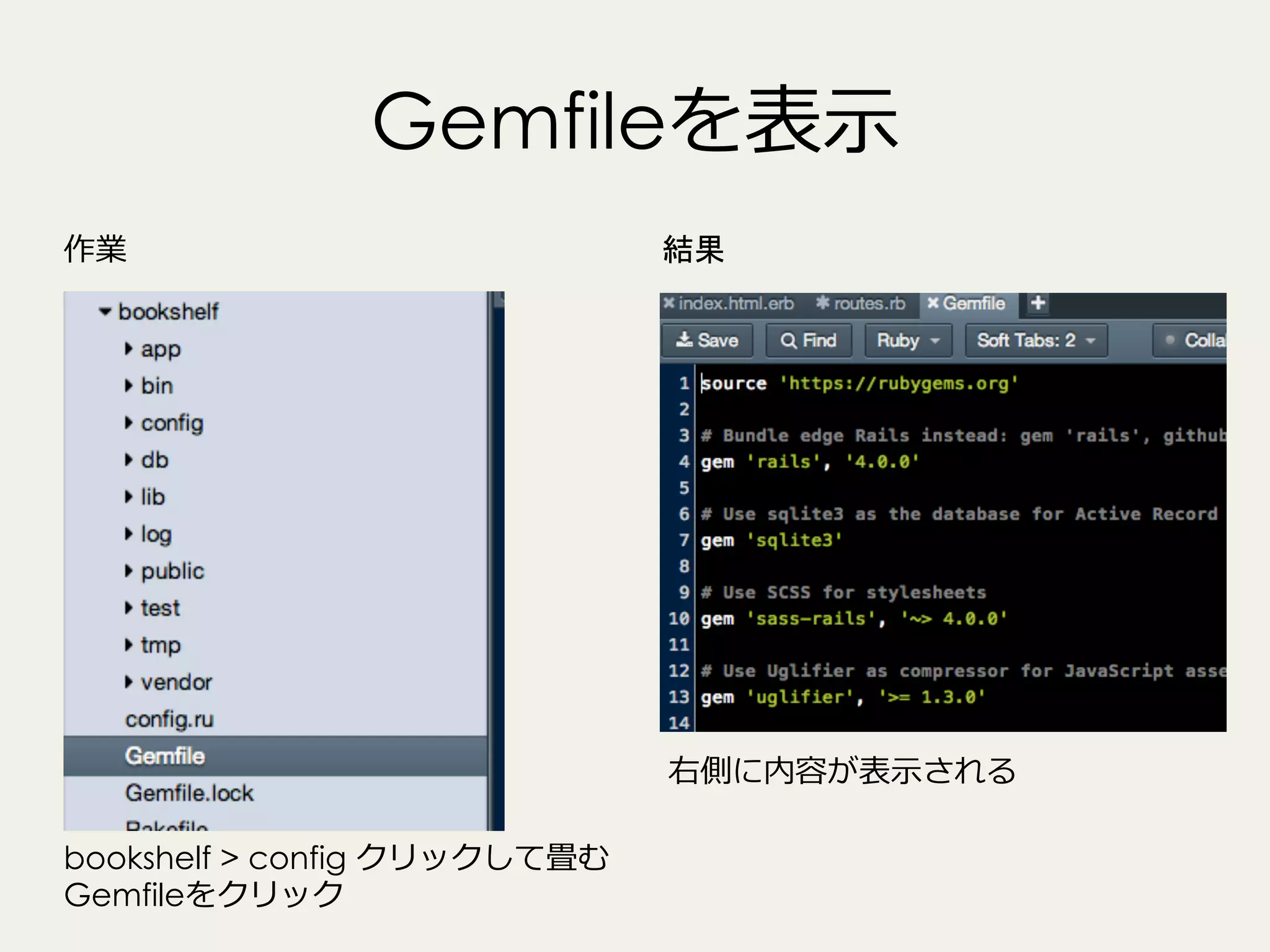Select the app folder label
1270x952 pixels.
tap(161, 350)
